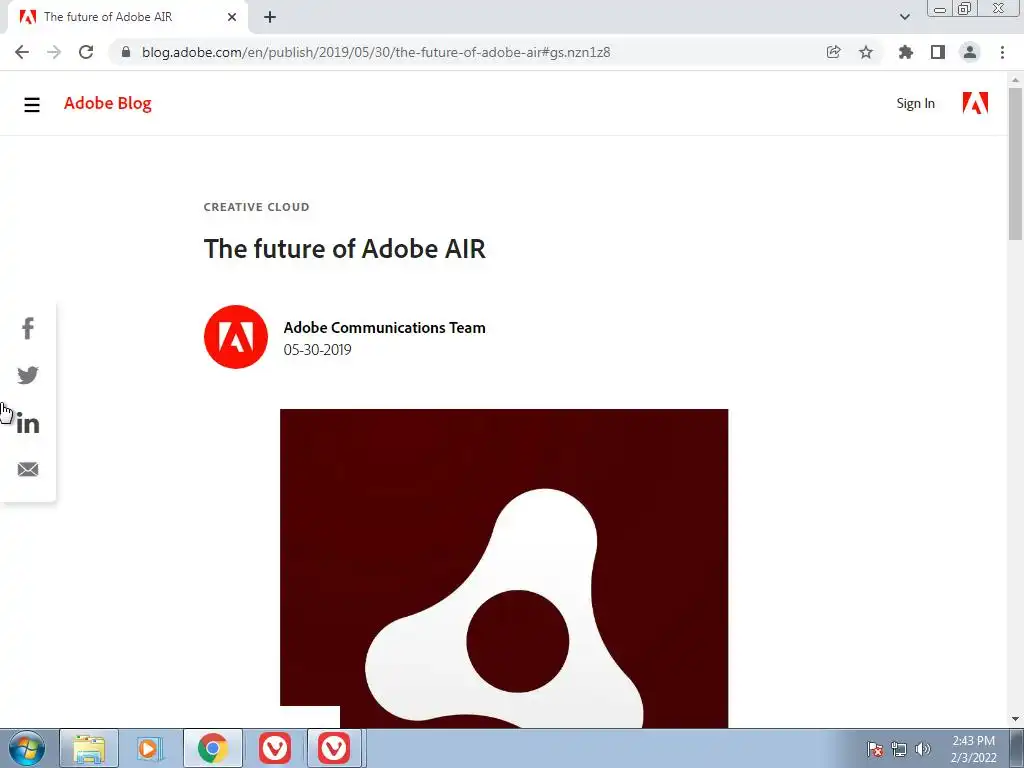This screenshot has width=1024, height=768.
Task: Reload the current page
Action: [x=86, y=52]
